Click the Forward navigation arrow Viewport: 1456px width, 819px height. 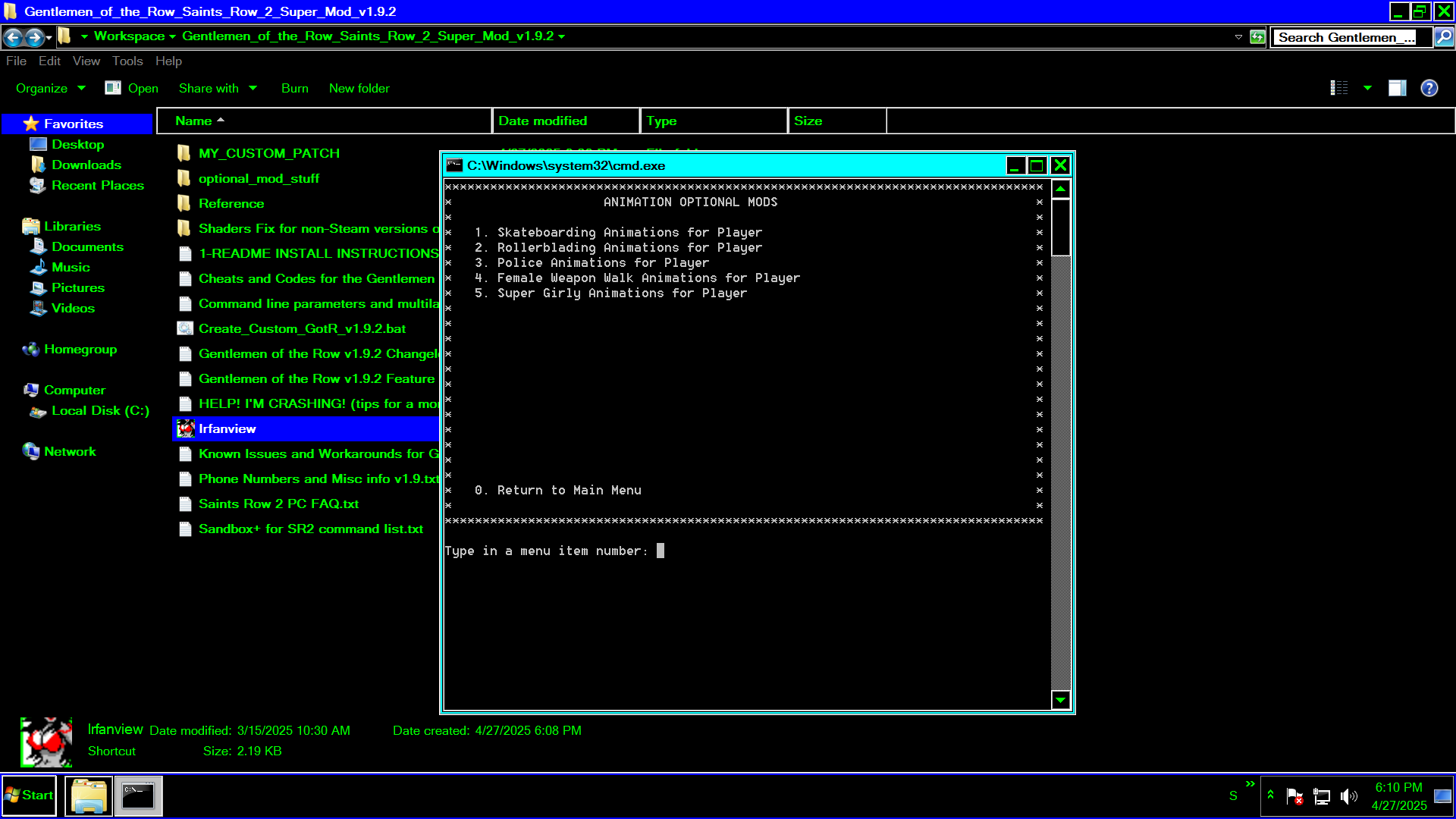pyautogui.click(x=34, y=36)
